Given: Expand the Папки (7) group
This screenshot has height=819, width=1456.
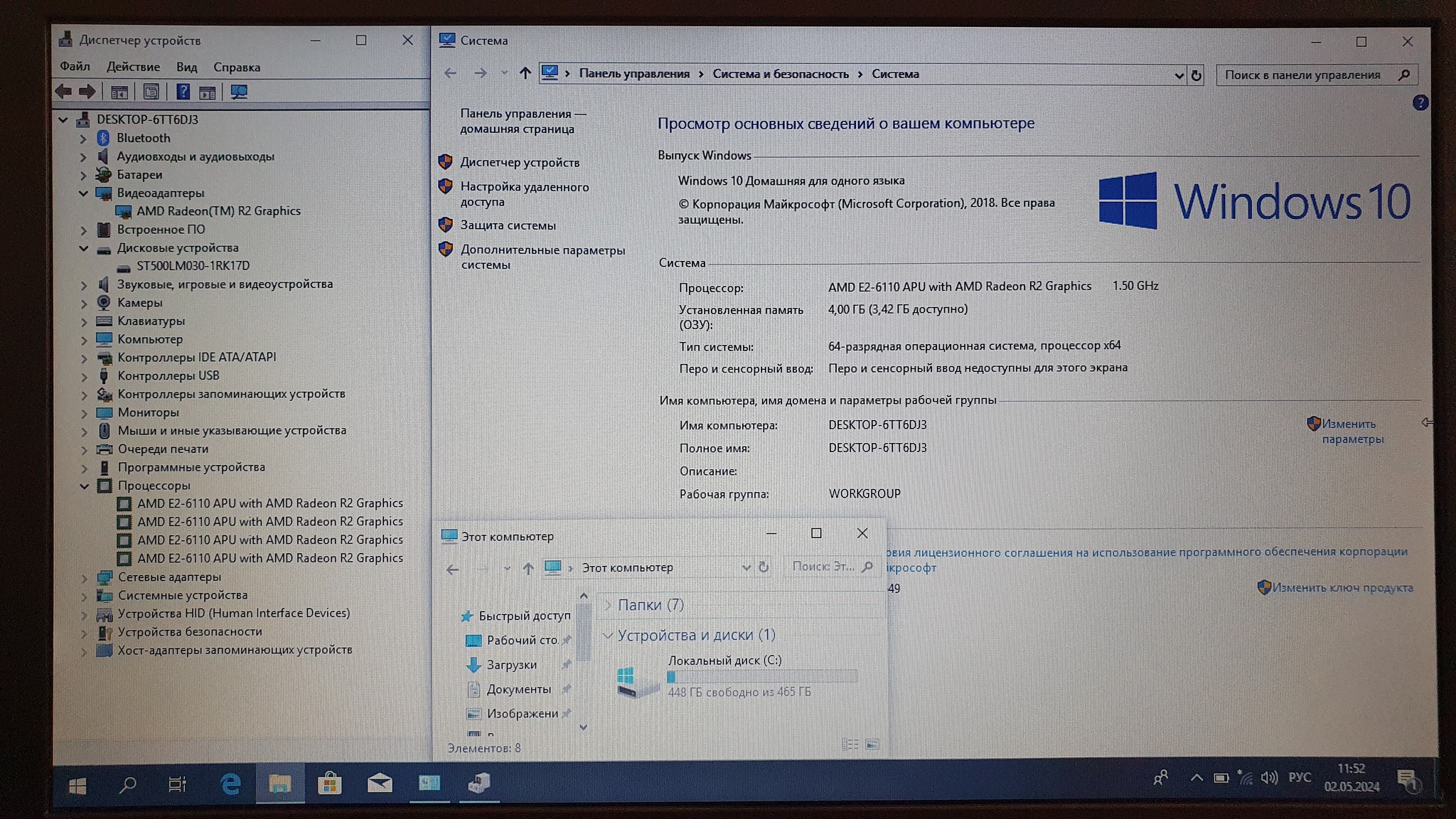Looking at the screenshot, I should (609, 605).
